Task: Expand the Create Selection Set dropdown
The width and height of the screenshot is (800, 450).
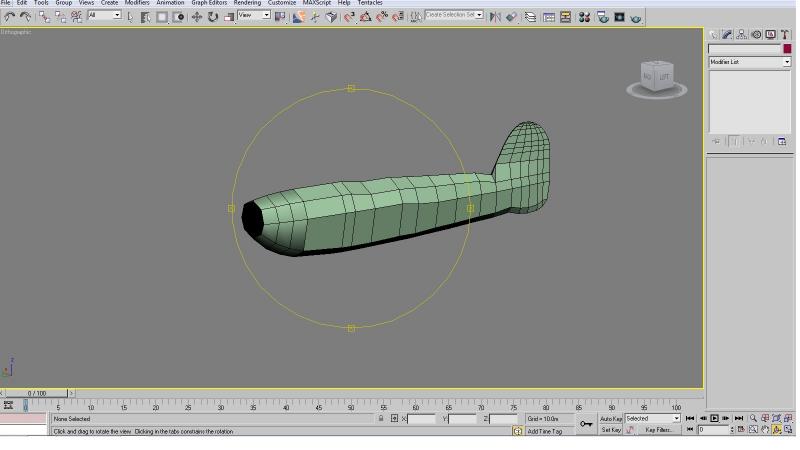Action: (x=454, y=15)
